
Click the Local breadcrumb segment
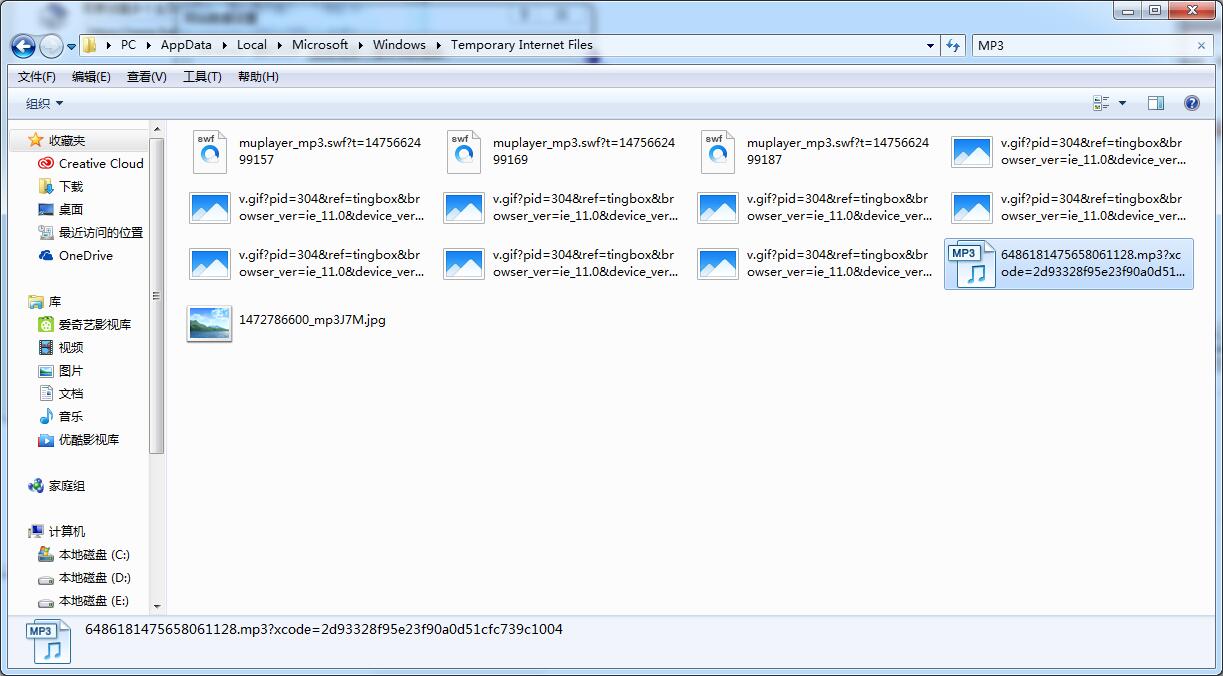(x=252, y=45)
